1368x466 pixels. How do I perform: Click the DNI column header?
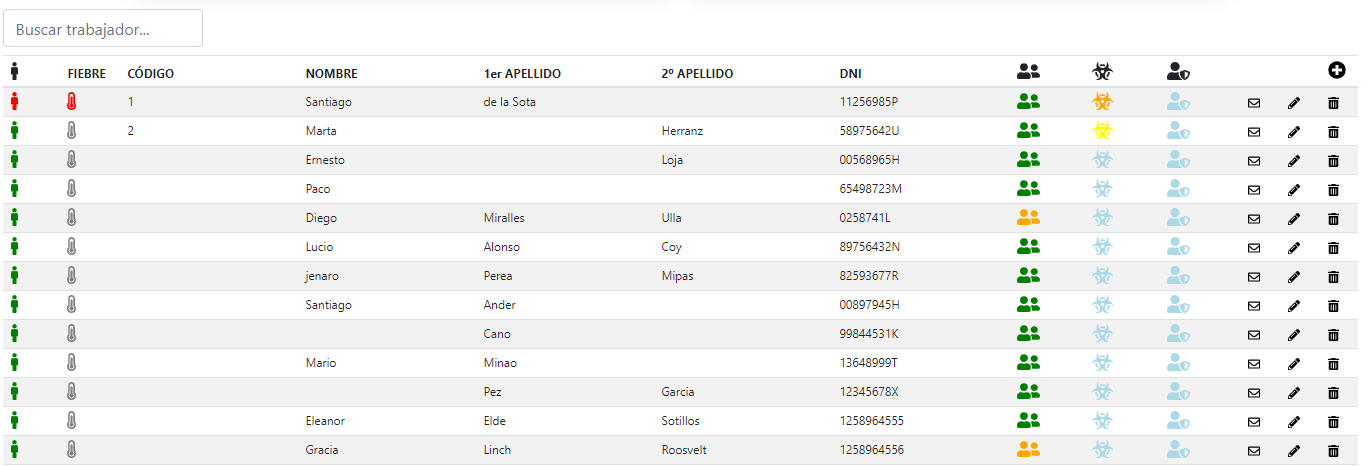850,73
